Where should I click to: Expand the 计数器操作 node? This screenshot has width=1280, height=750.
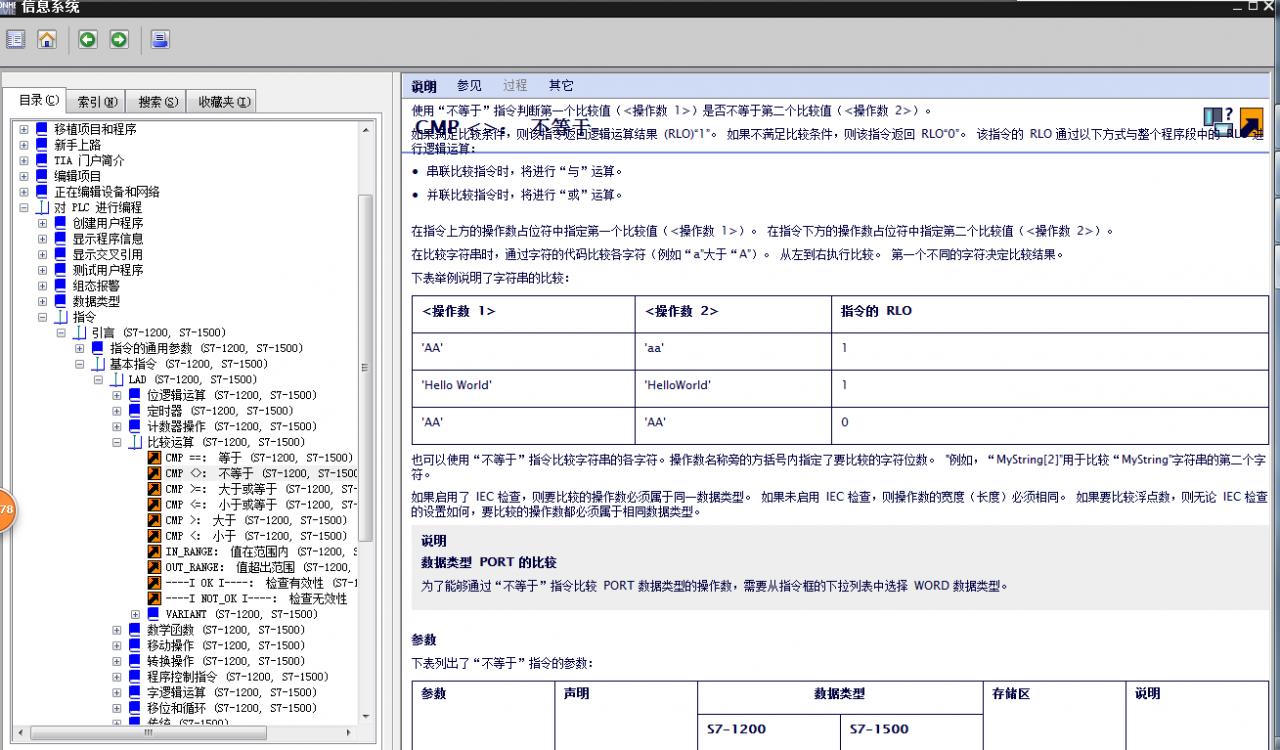[x=117, y=426]
